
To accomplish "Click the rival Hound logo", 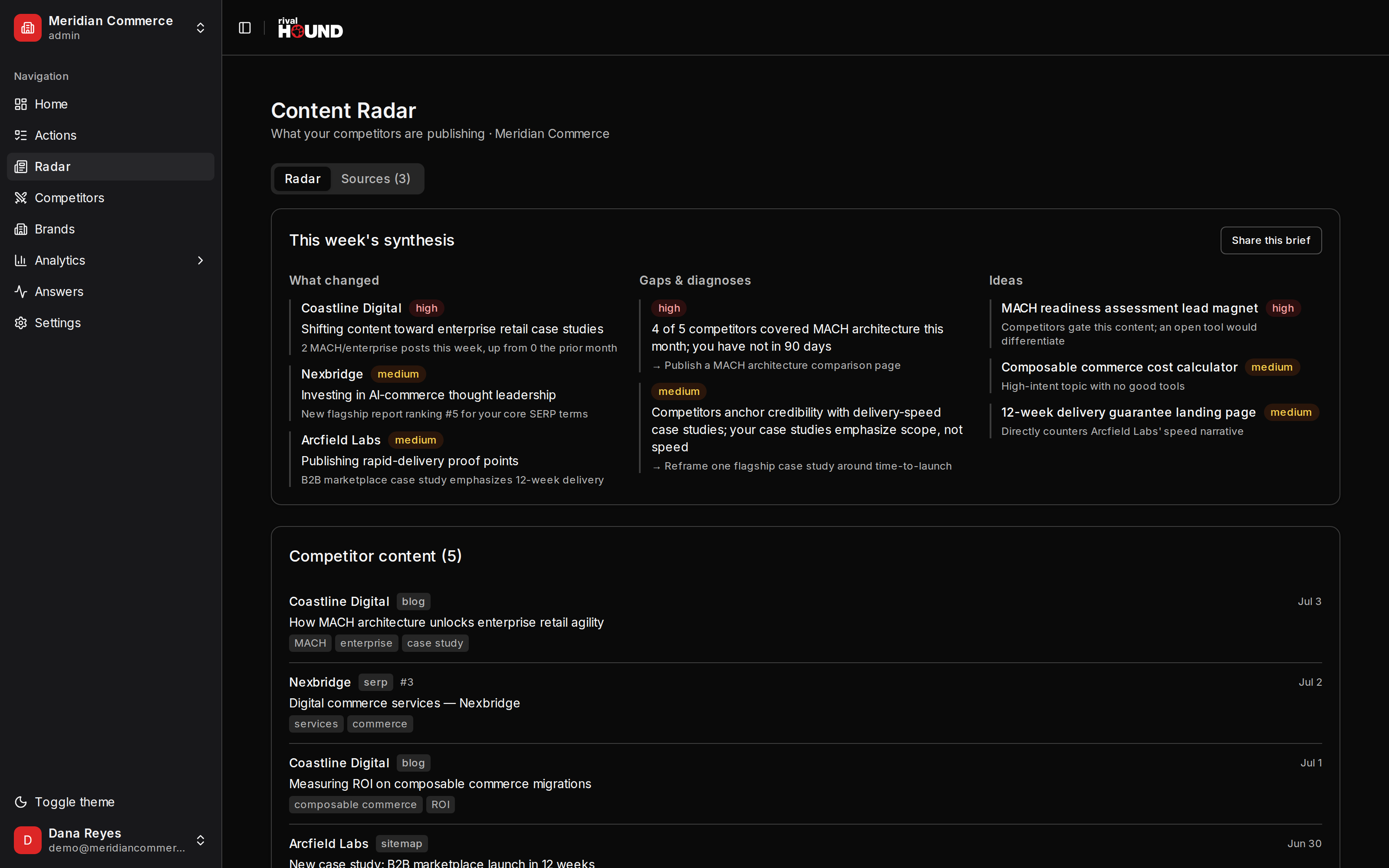I will (310, 27).
